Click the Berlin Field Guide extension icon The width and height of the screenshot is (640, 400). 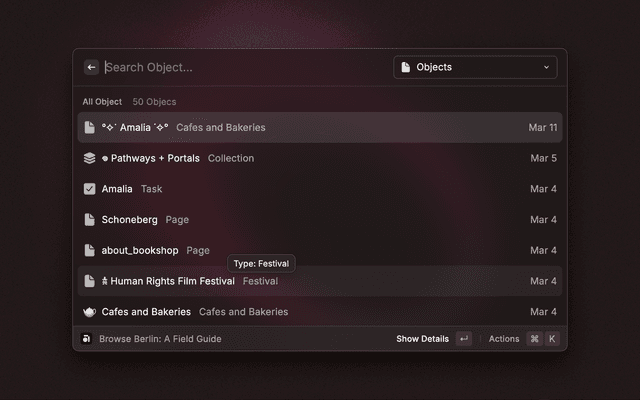[87, 339]
